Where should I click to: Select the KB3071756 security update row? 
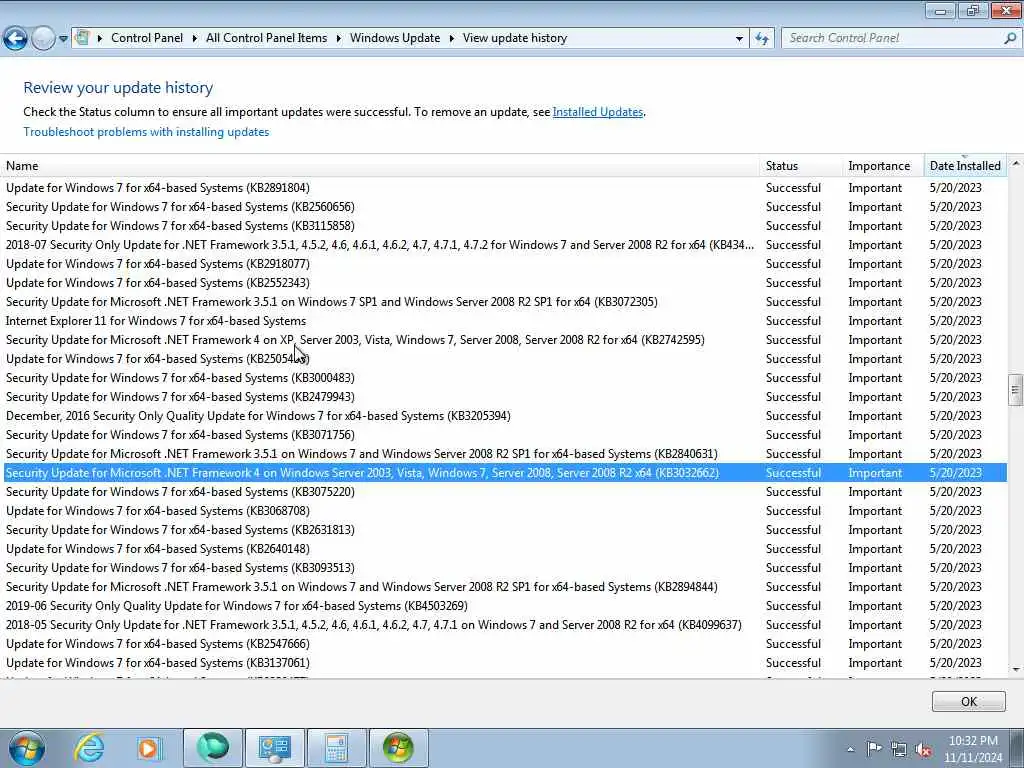point(505,435)
